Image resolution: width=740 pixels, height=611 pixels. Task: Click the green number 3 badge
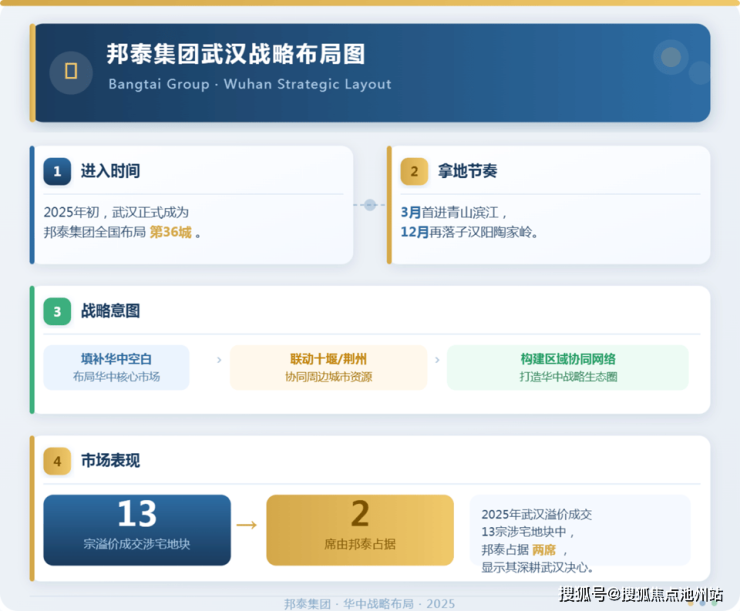tap(57, 311)
